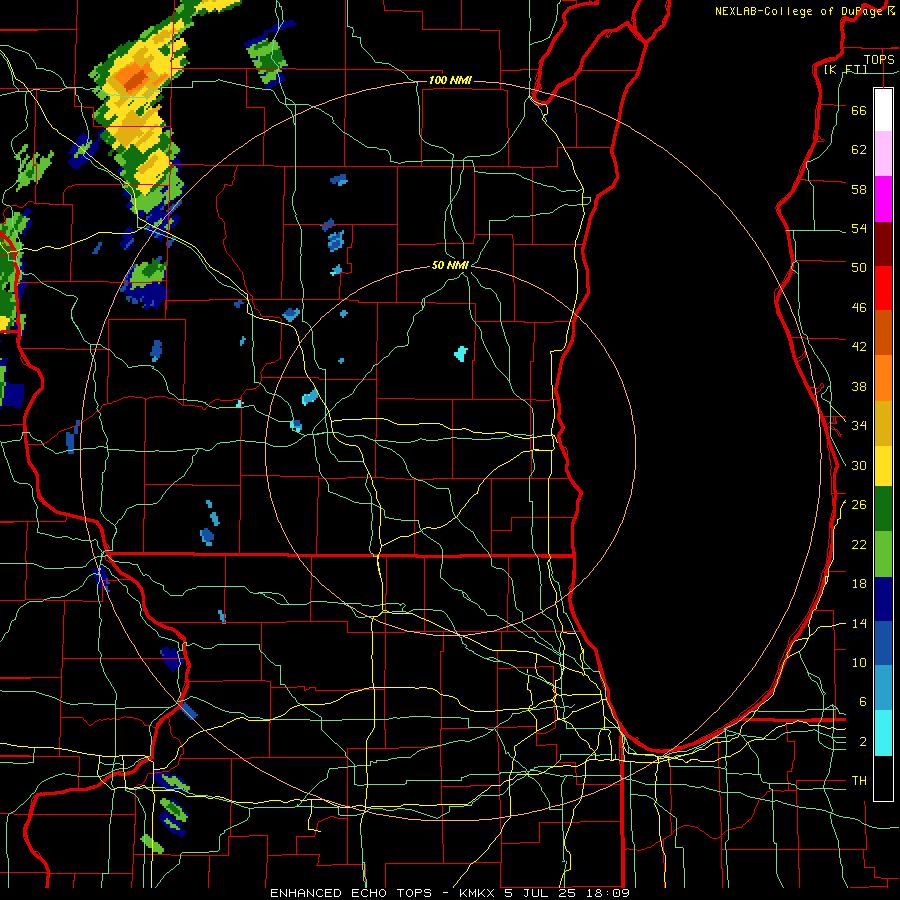The width and height of the screenshot is (900, 900).
Task: Click the '34' scale value
Action: 859,425
